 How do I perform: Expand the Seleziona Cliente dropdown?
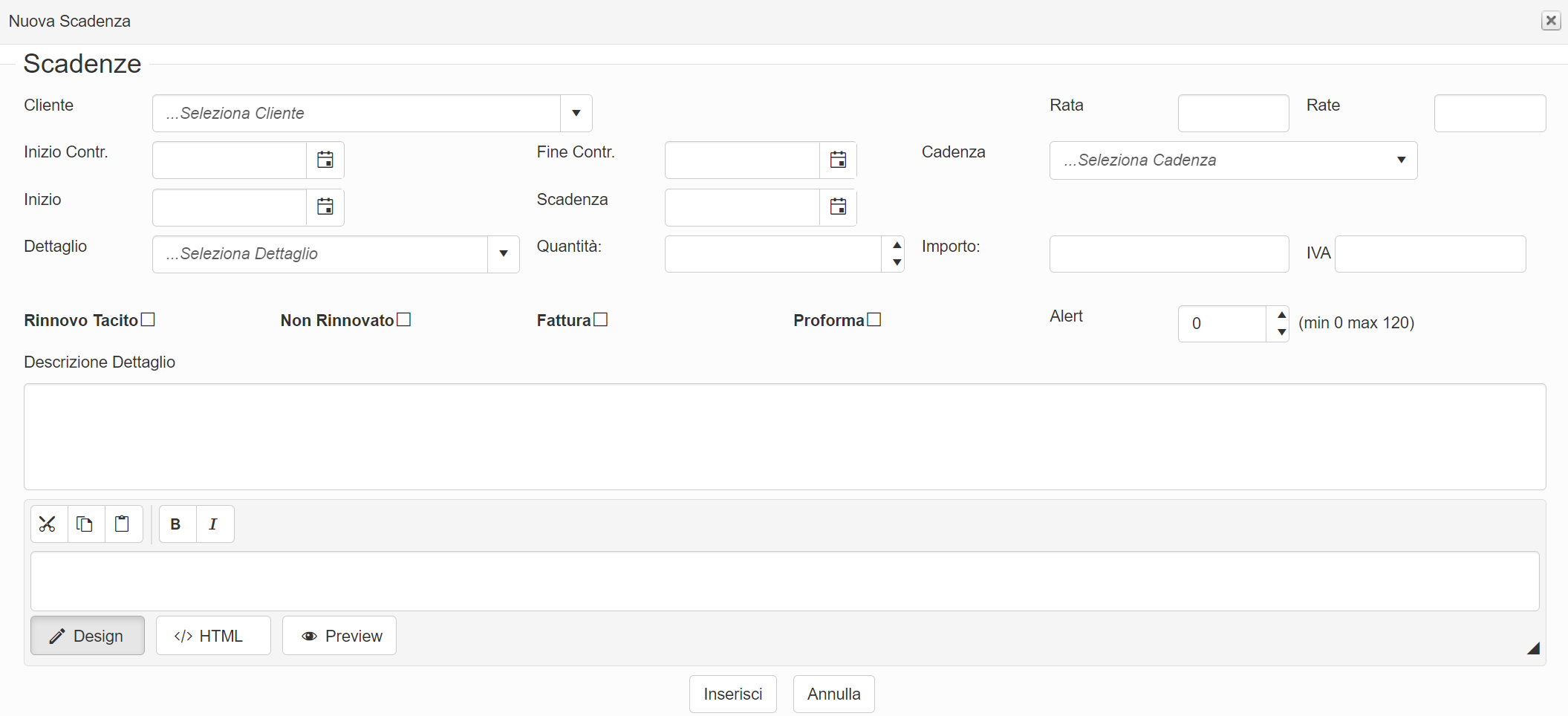tap(576, 114)
